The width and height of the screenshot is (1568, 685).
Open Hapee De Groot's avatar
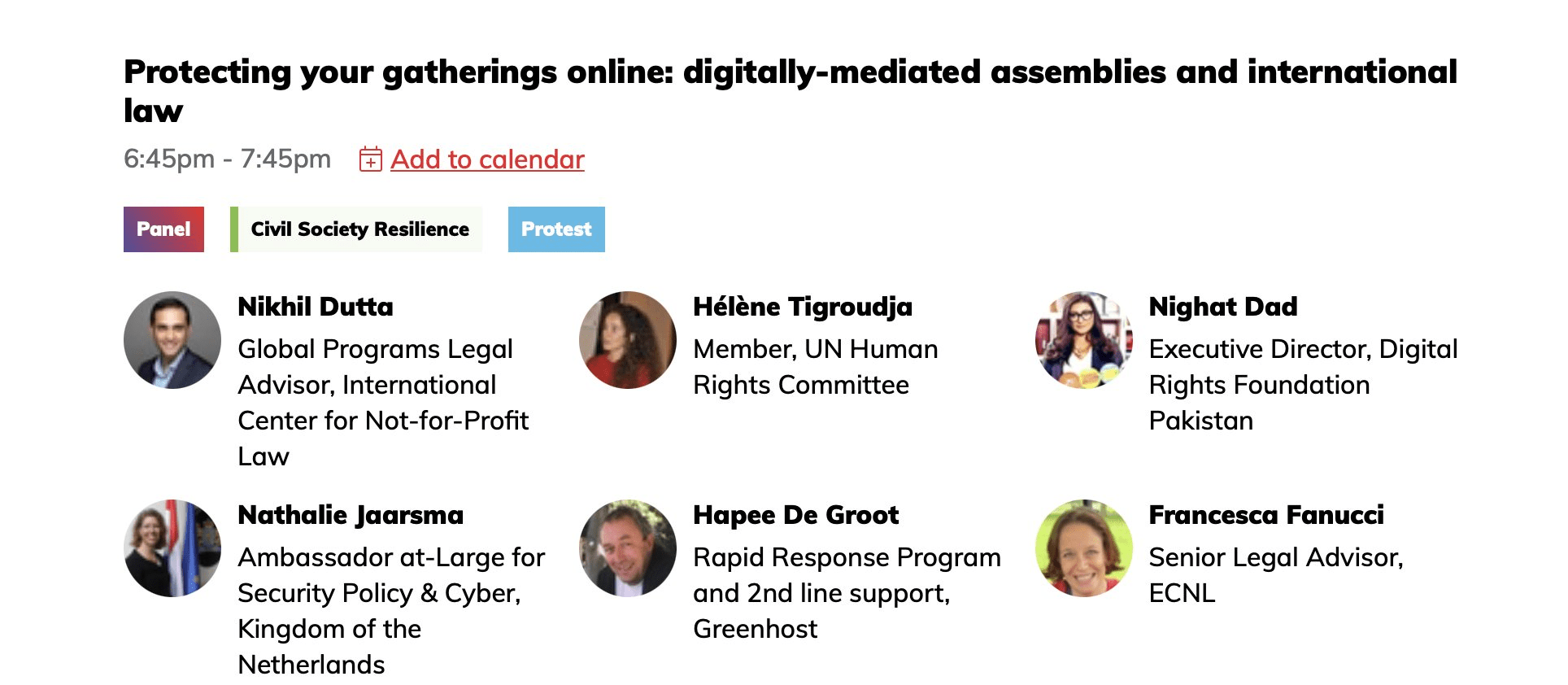coord(628,548)
